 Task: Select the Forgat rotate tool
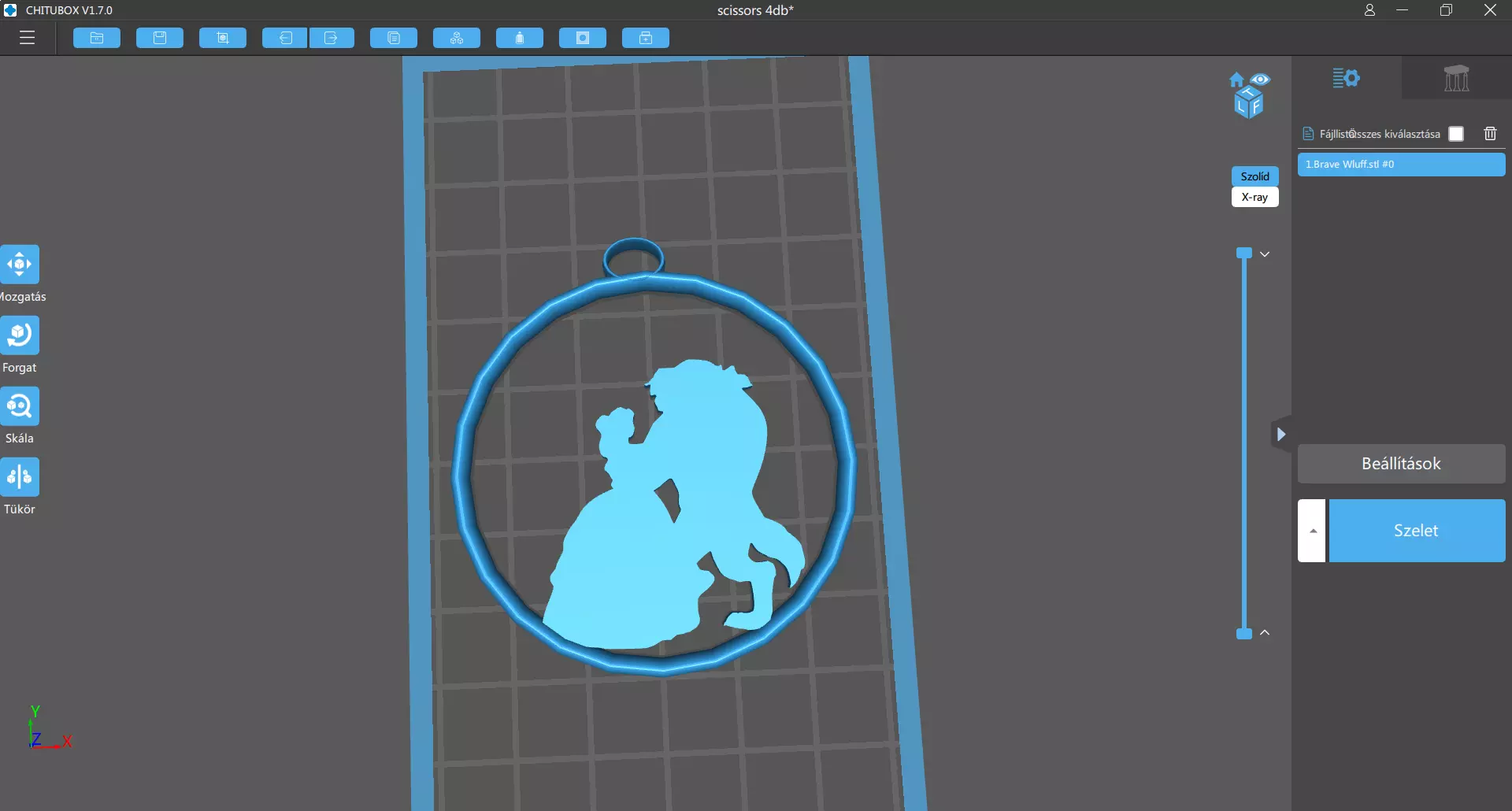(x=20, y=335)
